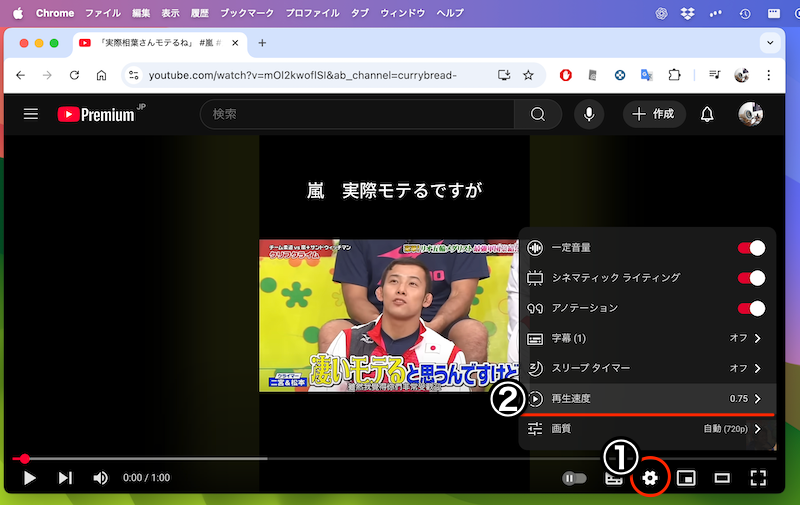The height and width of the screenshot is (505, 800).
Task: Install app icon in address bar
Action: [504, 75]
